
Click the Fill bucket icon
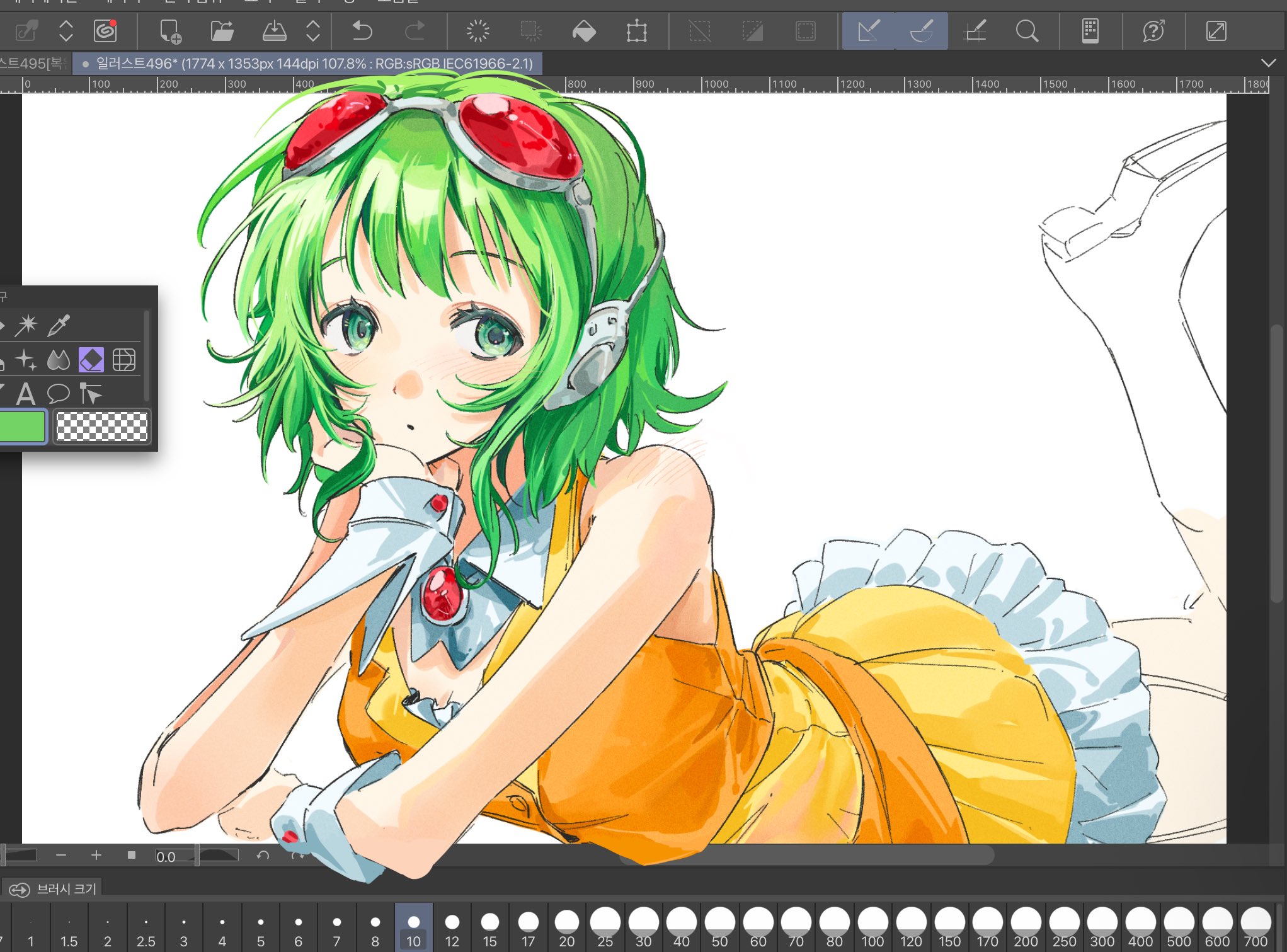coord(584,31)
